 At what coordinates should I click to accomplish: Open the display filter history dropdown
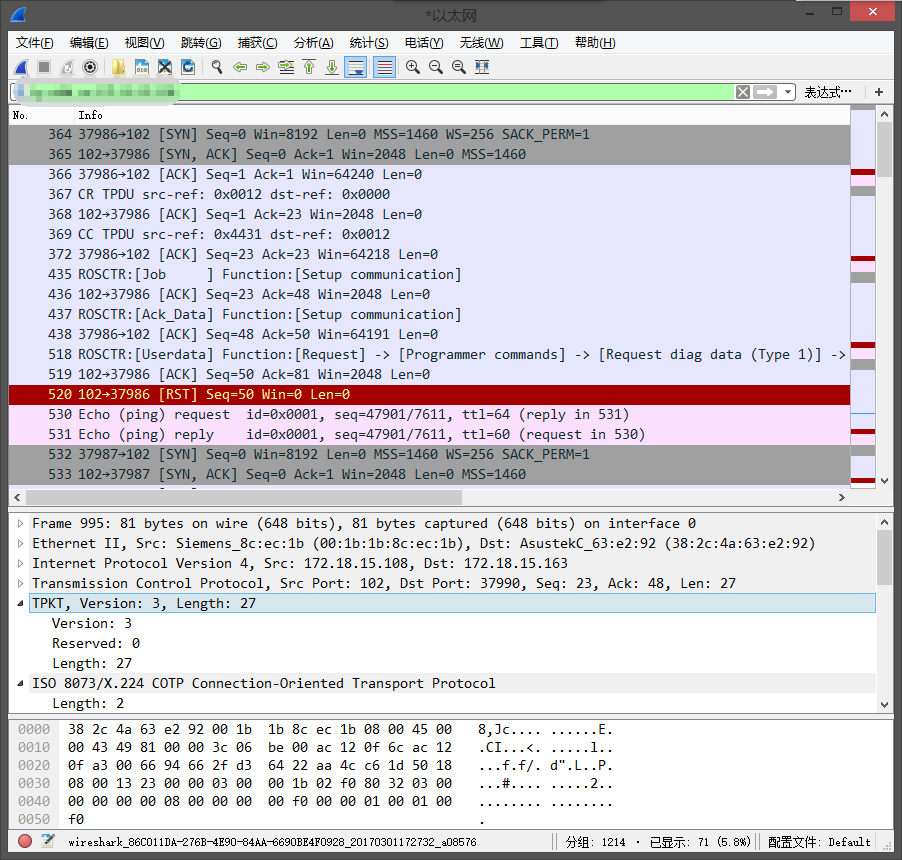click(788, 92)
